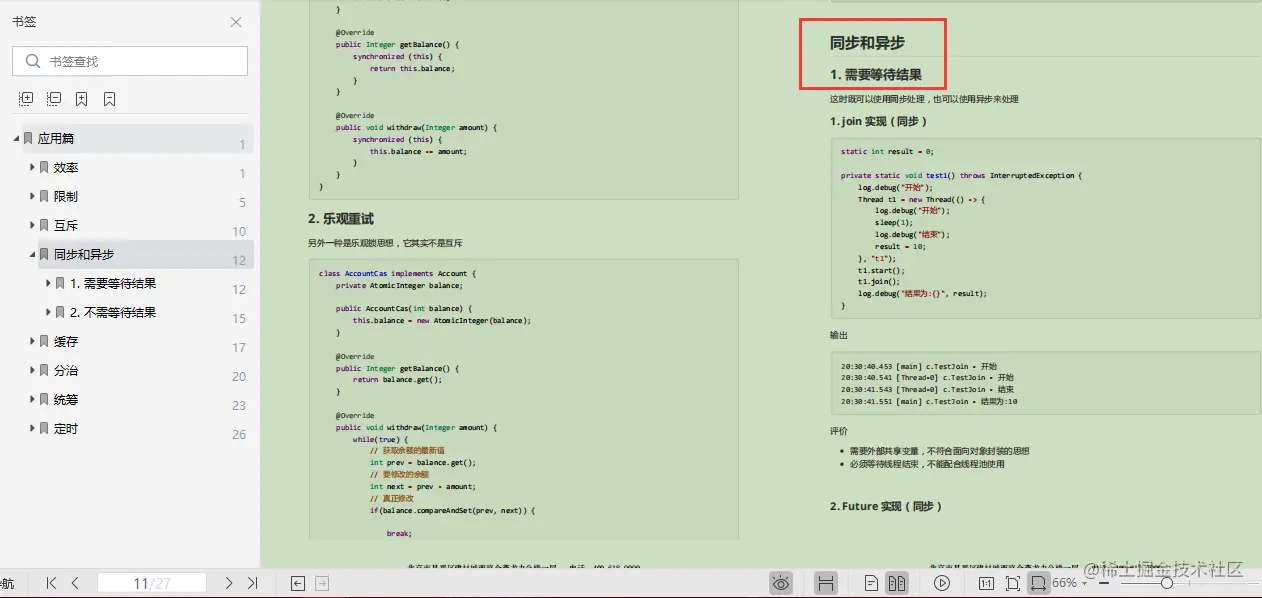Fit the whole page in window

(1012, 583)
